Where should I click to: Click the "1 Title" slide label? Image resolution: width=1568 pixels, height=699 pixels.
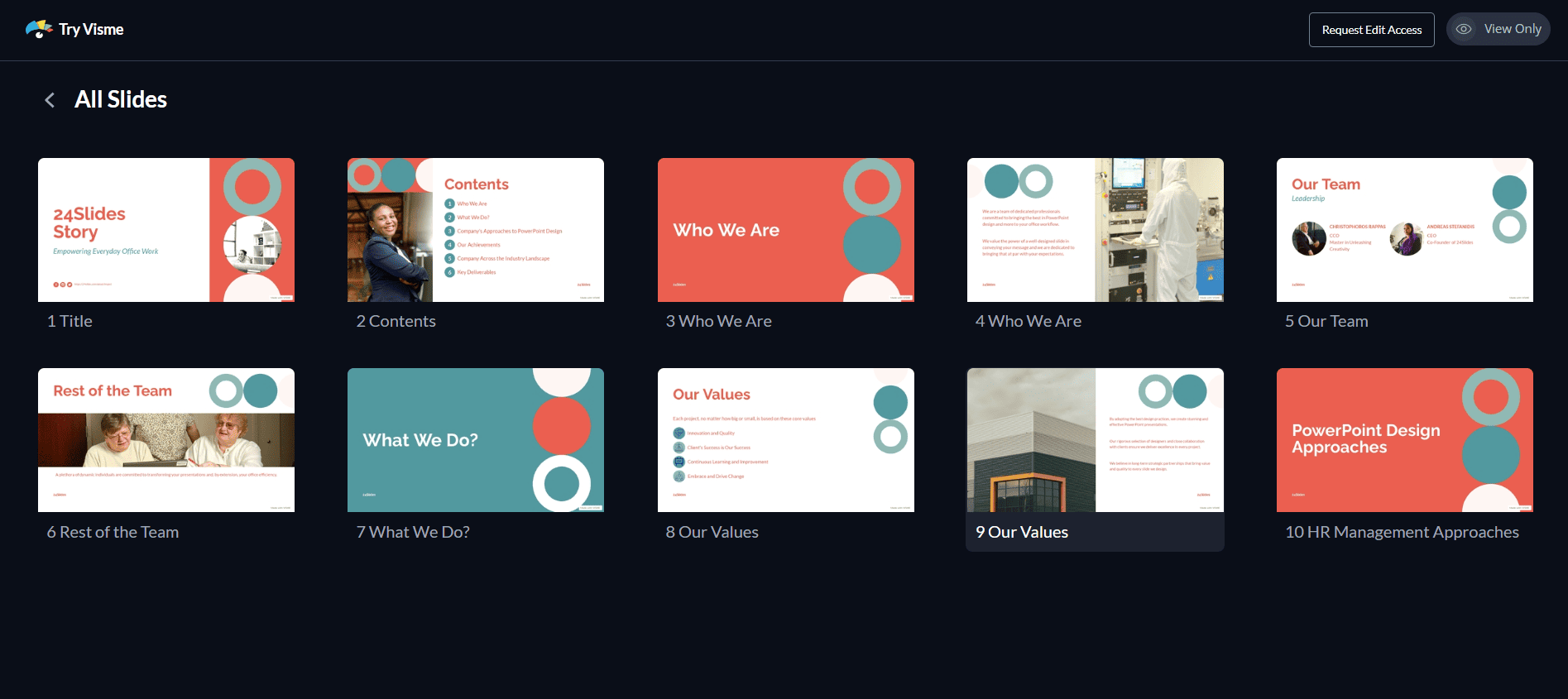[70, 321]
